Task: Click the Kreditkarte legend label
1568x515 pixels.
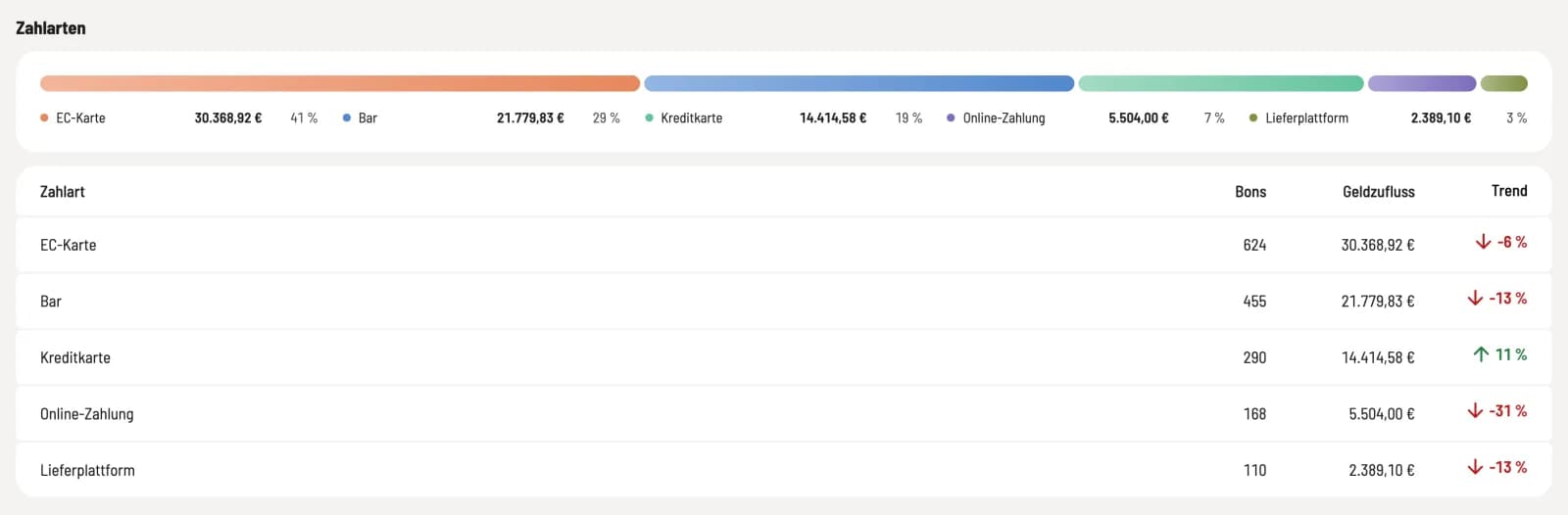Action: [x=691, y=117]
